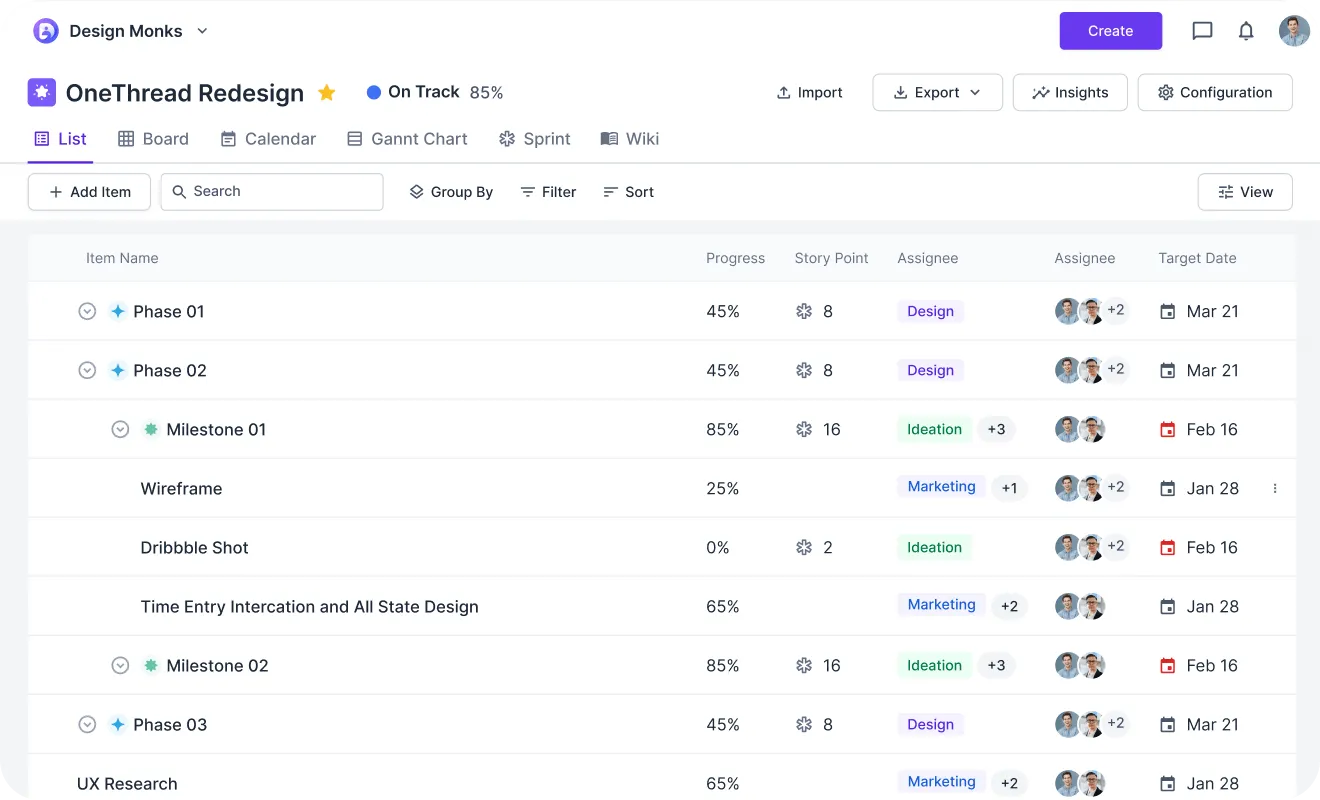This screenshot has height=800, width=1320.
Task: Open the Gannt Chart tab
Action: tap(407, 139)
